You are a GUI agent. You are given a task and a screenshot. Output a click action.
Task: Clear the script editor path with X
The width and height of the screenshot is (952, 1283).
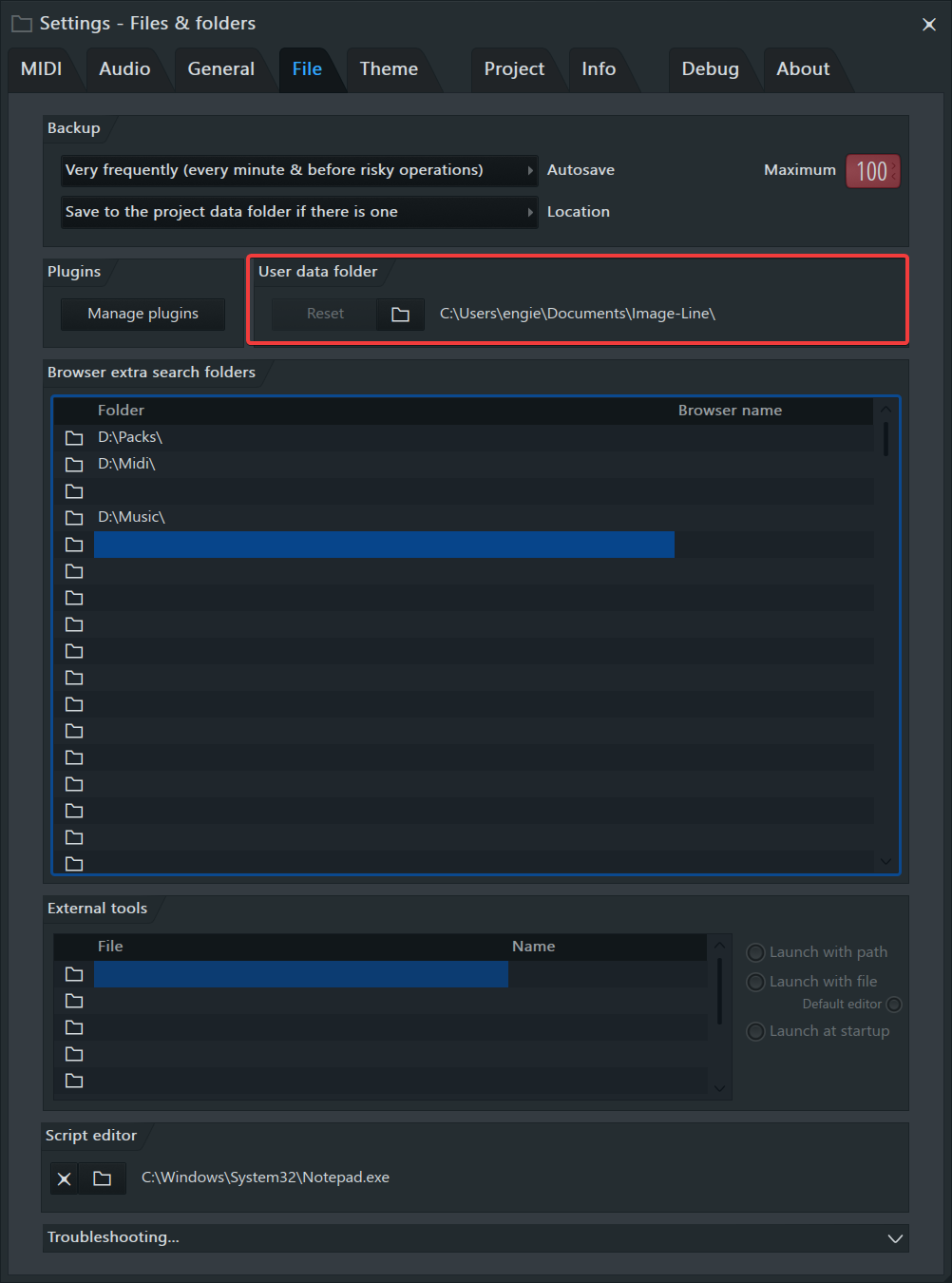65,1178
